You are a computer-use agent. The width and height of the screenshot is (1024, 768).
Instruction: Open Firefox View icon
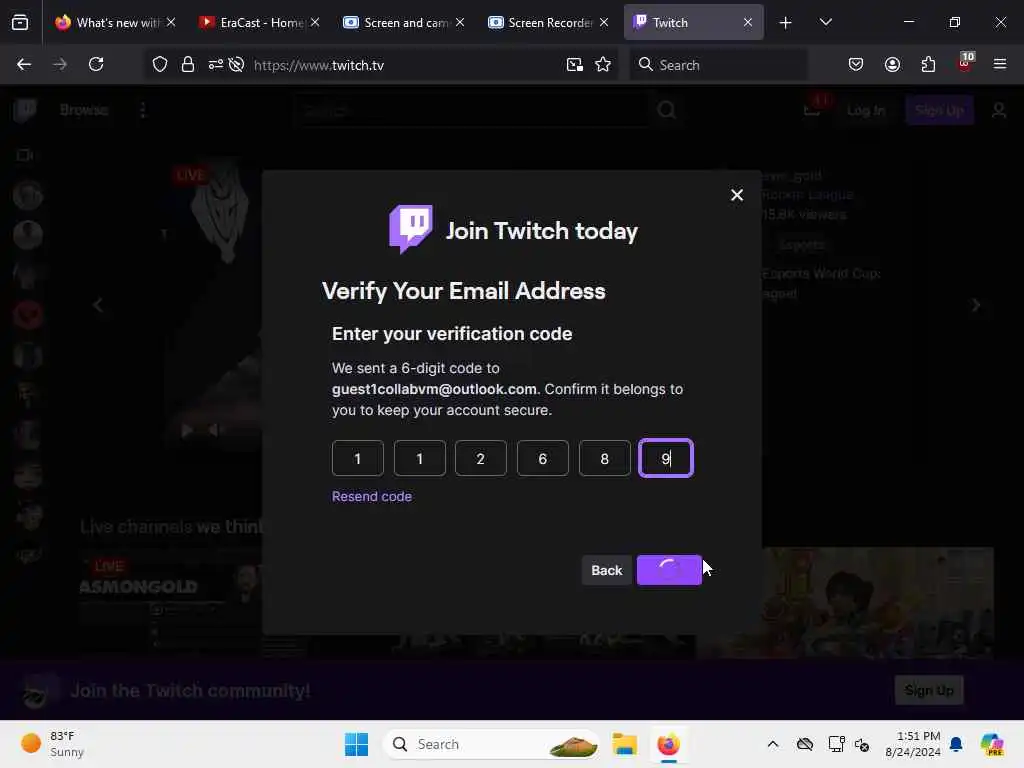click(x=20, y=23)
